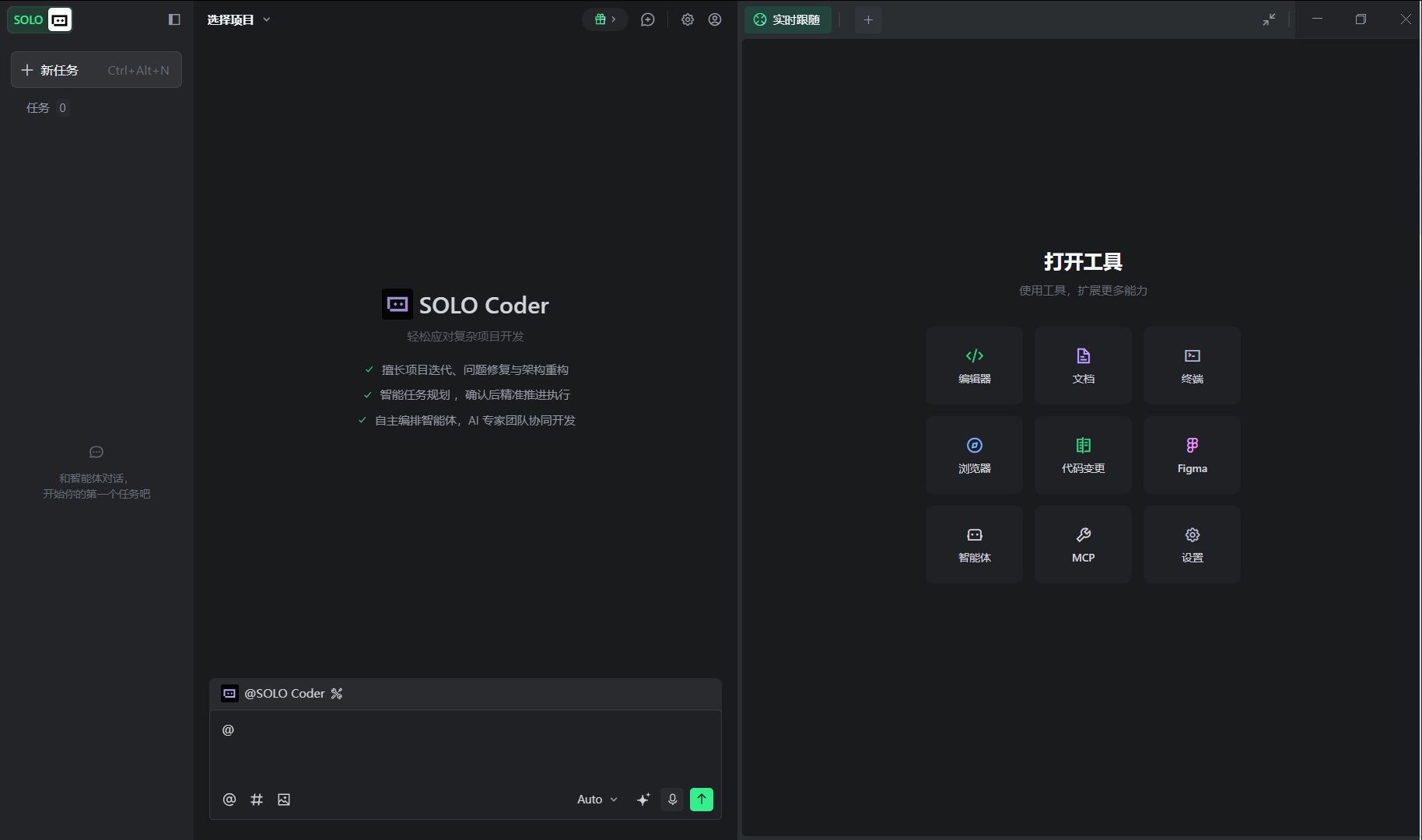Image resolution: width=1422 pixels, height=840 pixels.
Task: Optimize prompt with sparkle icon
Action: (x=643, y=800)
